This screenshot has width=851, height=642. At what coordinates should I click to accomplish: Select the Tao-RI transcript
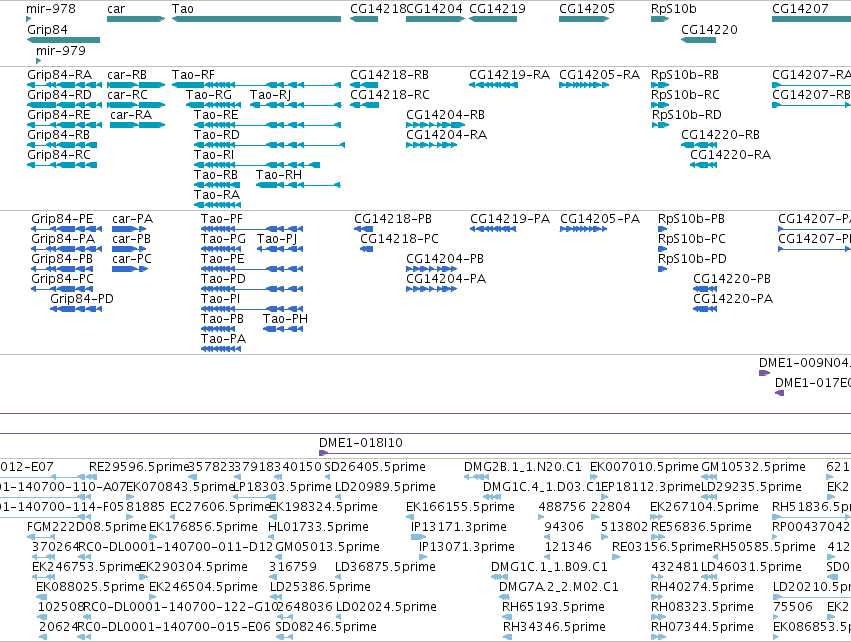click(257, 166)
